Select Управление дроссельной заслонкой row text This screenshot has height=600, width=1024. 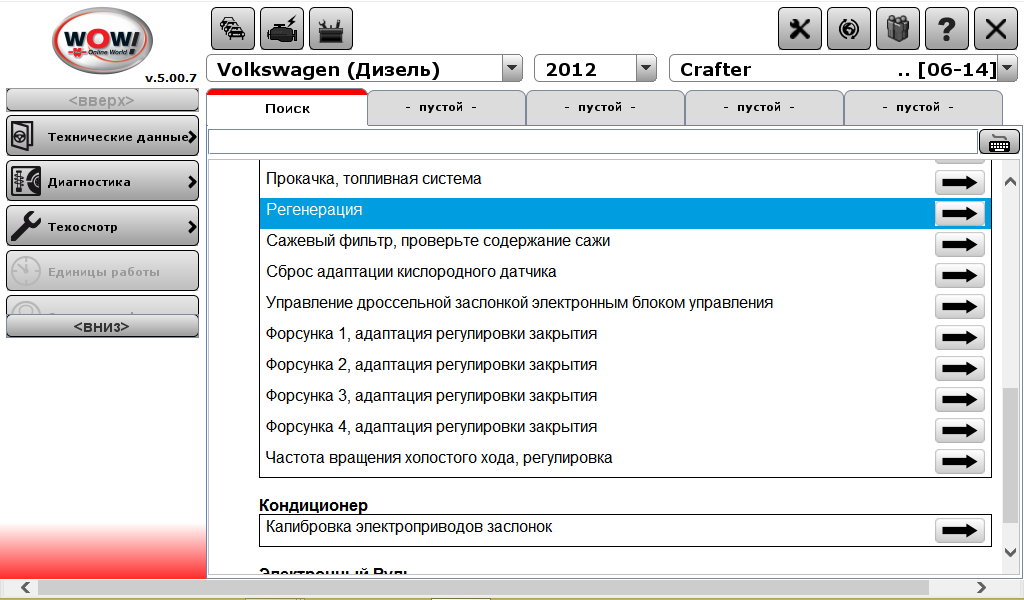(x=519, y=303)
